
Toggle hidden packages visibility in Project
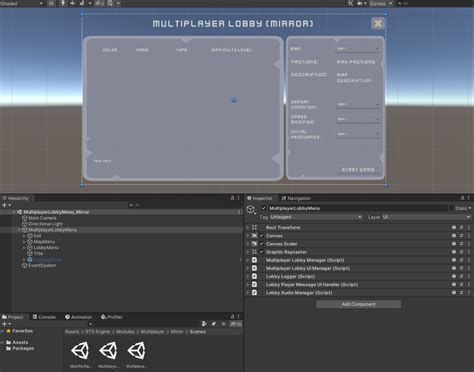click(x=236, y=324)
